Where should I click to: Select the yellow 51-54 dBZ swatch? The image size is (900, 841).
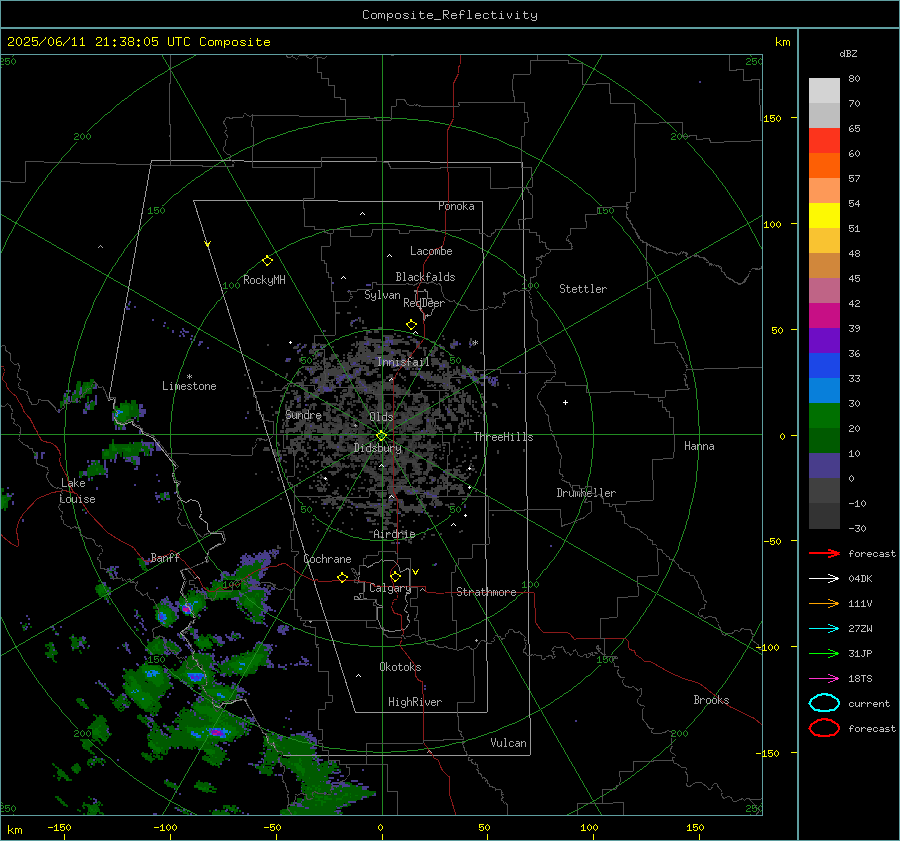(x=824, y=216)
